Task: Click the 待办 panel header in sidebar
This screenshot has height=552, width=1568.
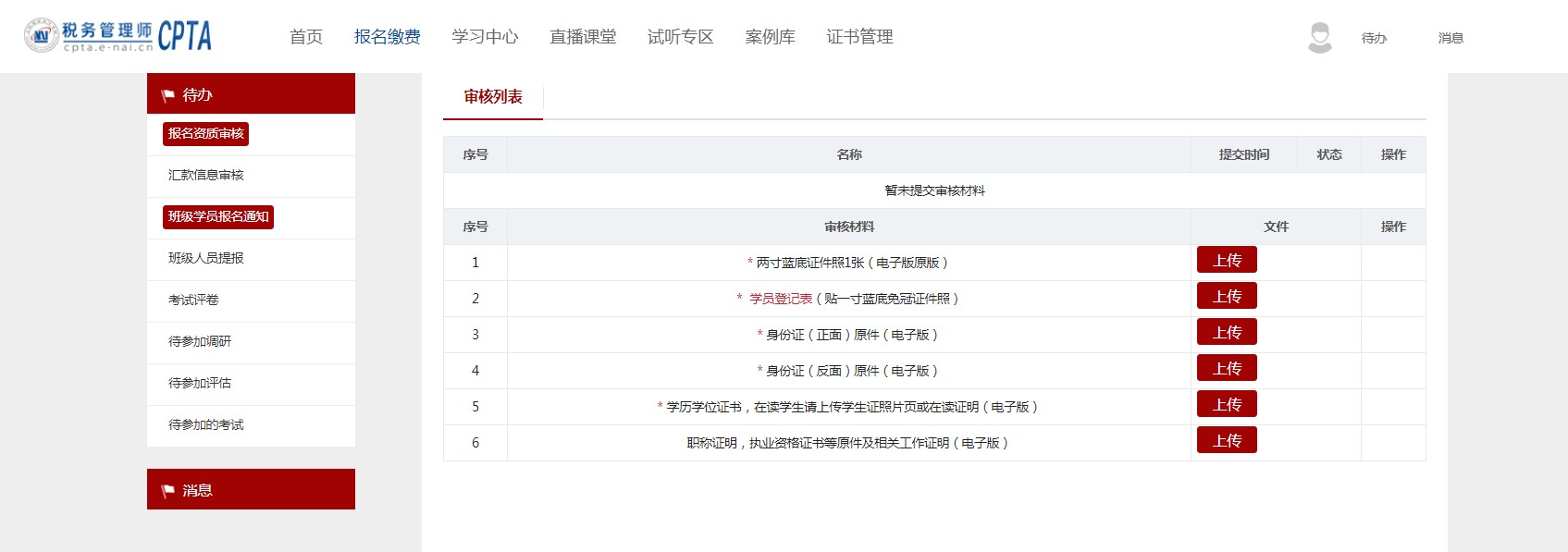Action: pyautogui.click(x=251, y=93)
